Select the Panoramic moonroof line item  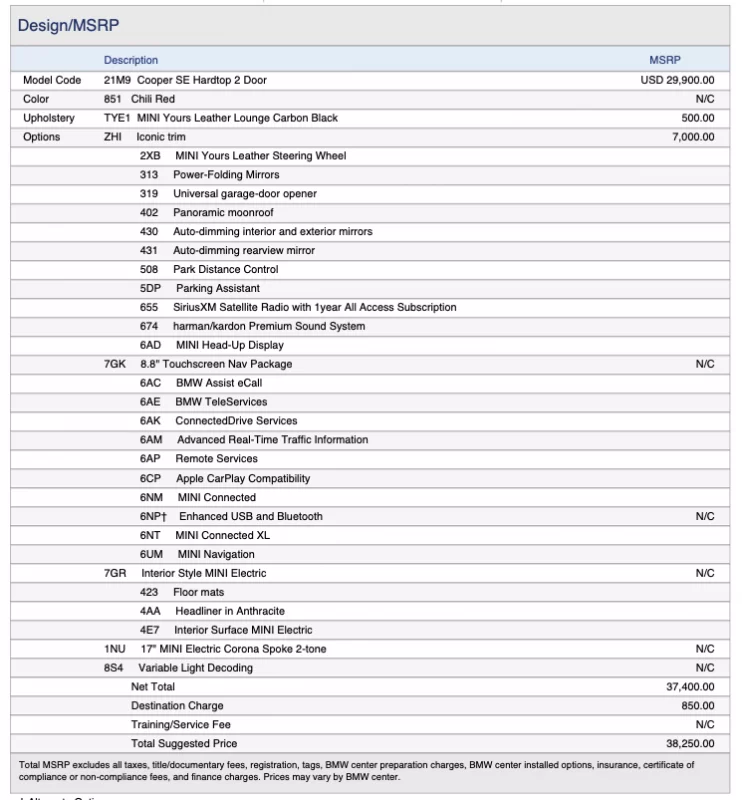[222, 213]
